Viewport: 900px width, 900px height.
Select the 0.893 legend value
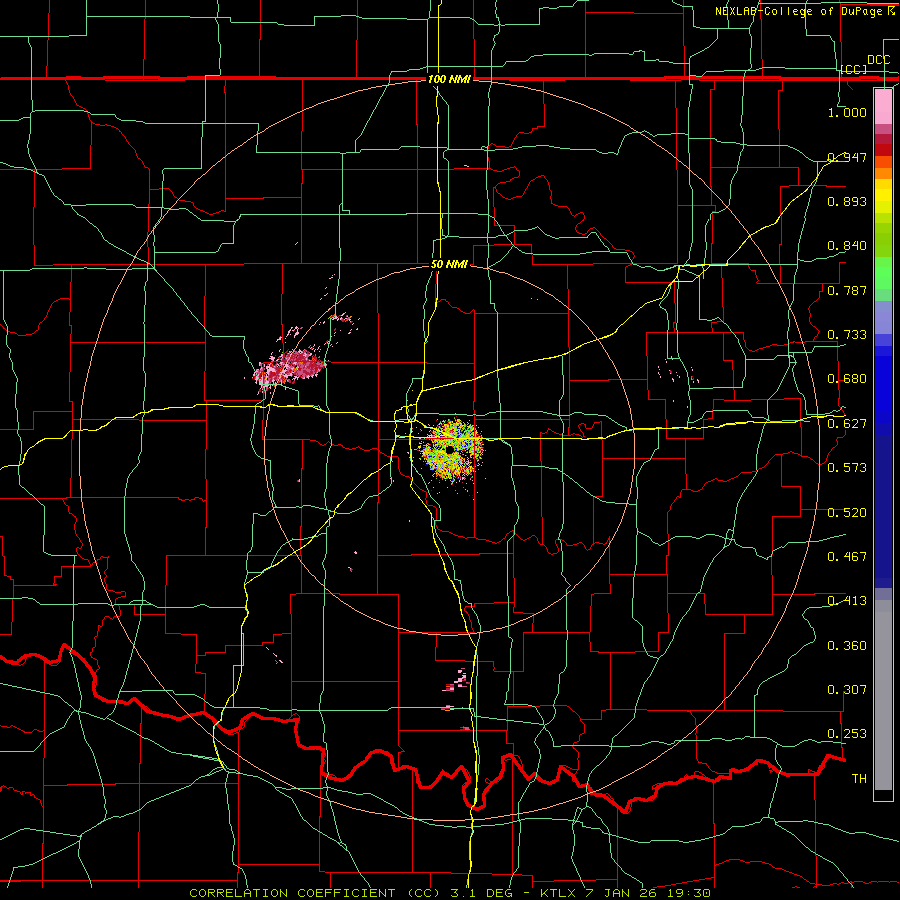tap(847, 201)
